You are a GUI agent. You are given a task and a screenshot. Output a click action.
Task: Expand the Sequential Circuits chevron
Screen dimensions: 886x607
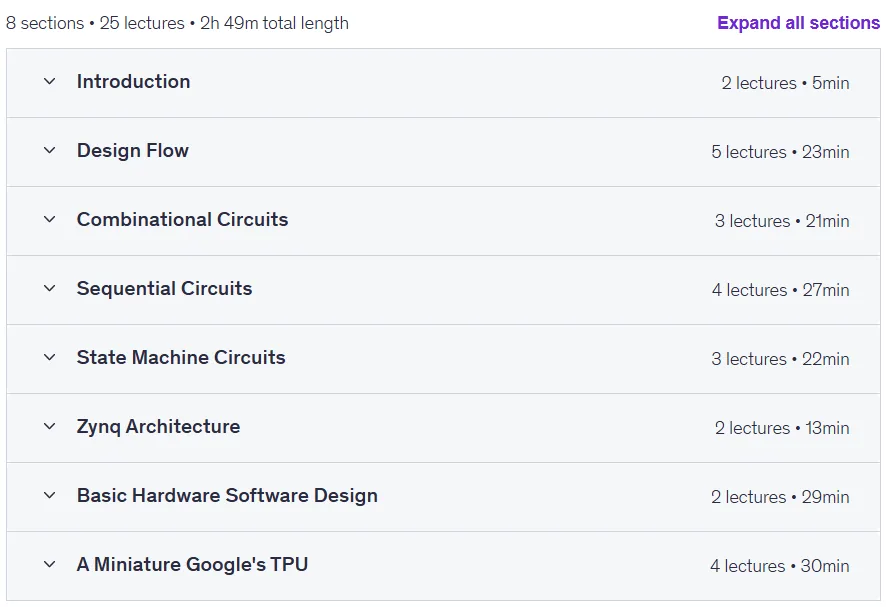point(50,288)
